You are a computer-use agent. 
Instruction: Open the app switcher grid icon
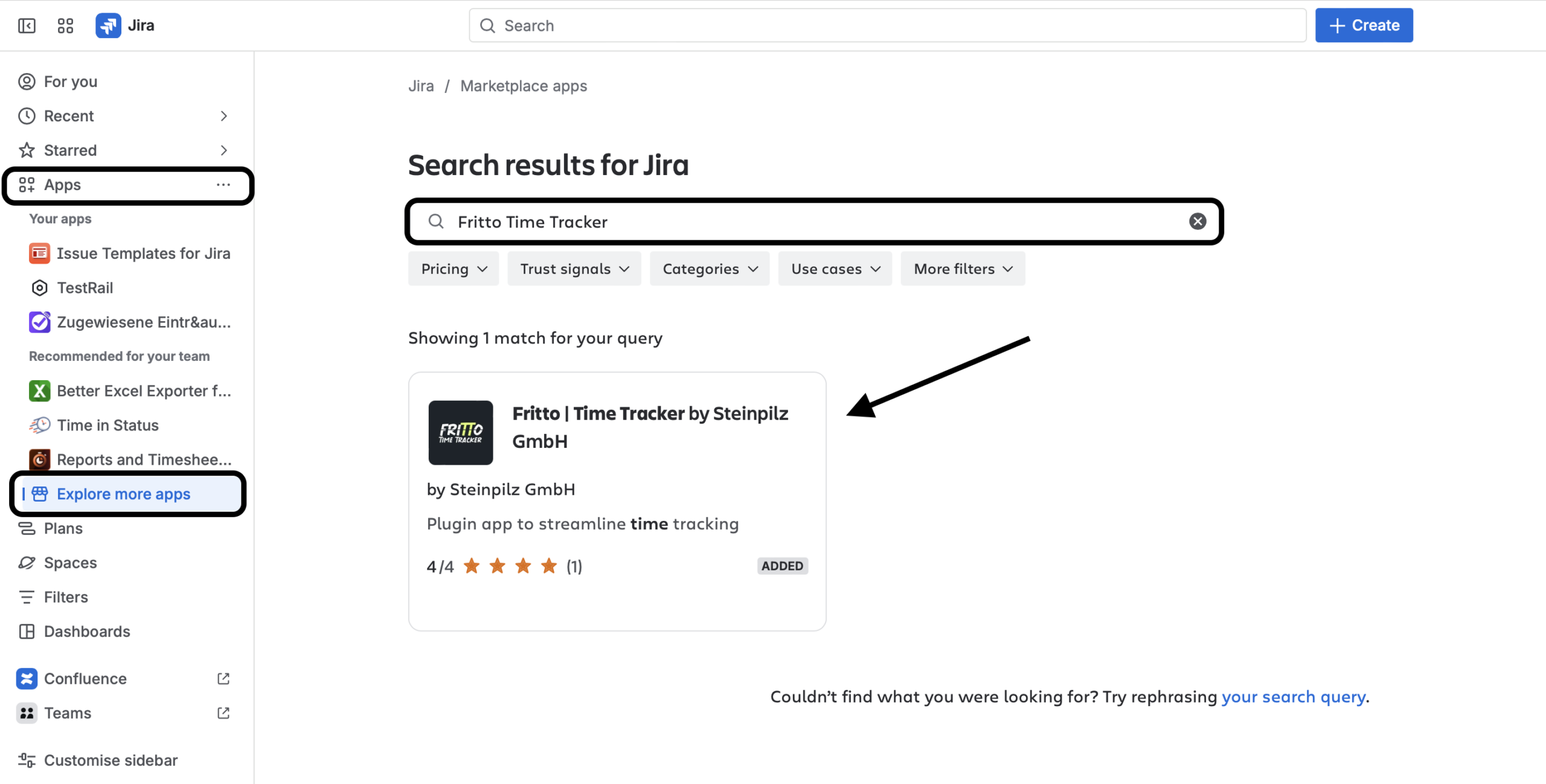pyautogui.click(x=65, y=25)
